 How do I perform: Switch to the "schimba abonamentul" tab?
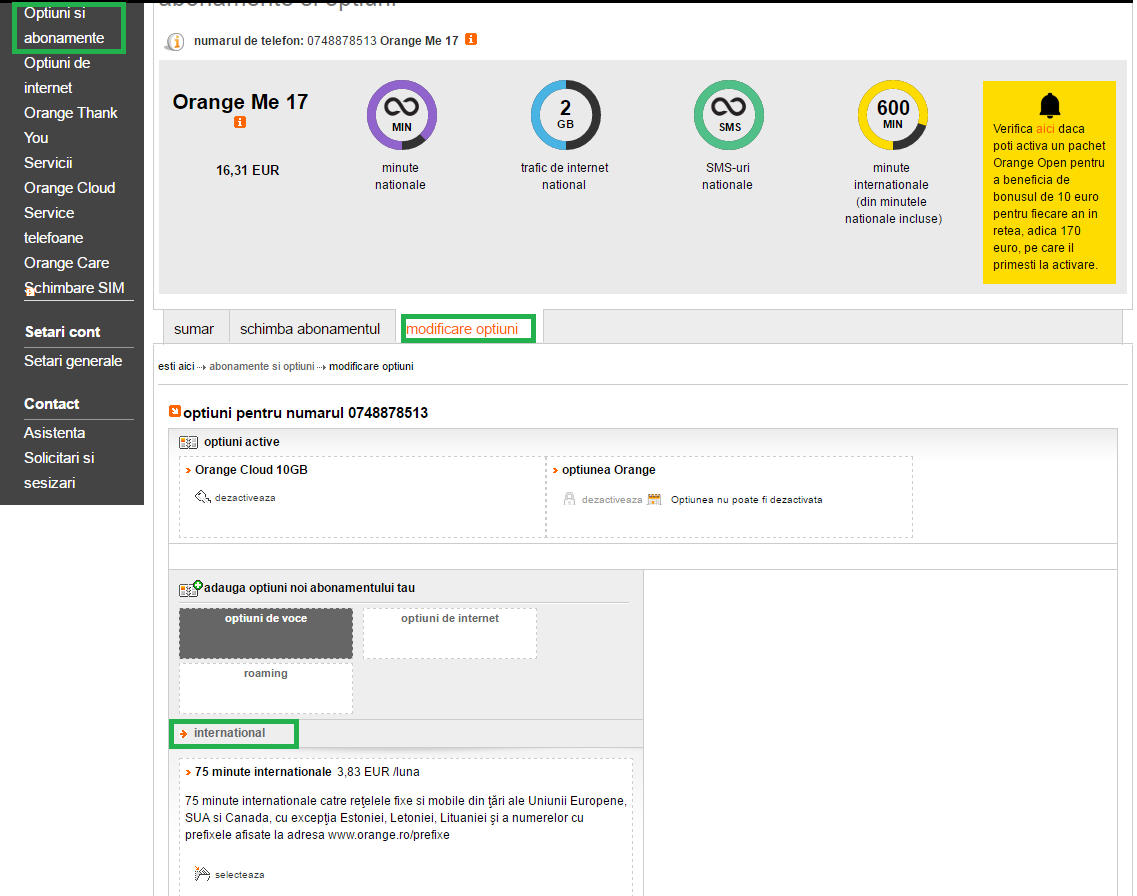(310, 329)
